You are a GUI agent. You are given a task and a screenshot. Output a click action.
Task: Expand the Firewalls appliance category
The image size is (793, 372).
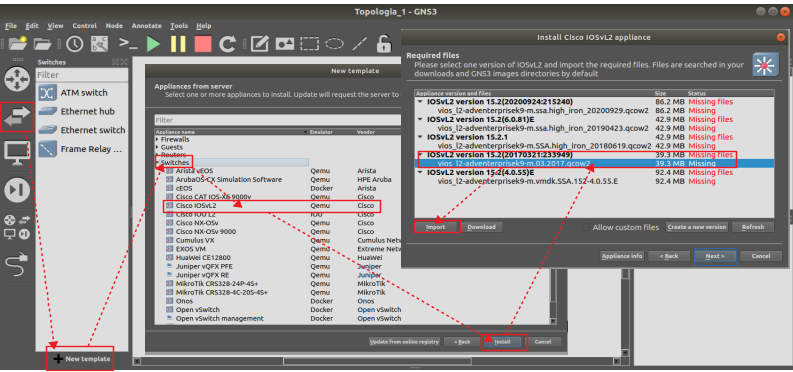click(157, 139)
